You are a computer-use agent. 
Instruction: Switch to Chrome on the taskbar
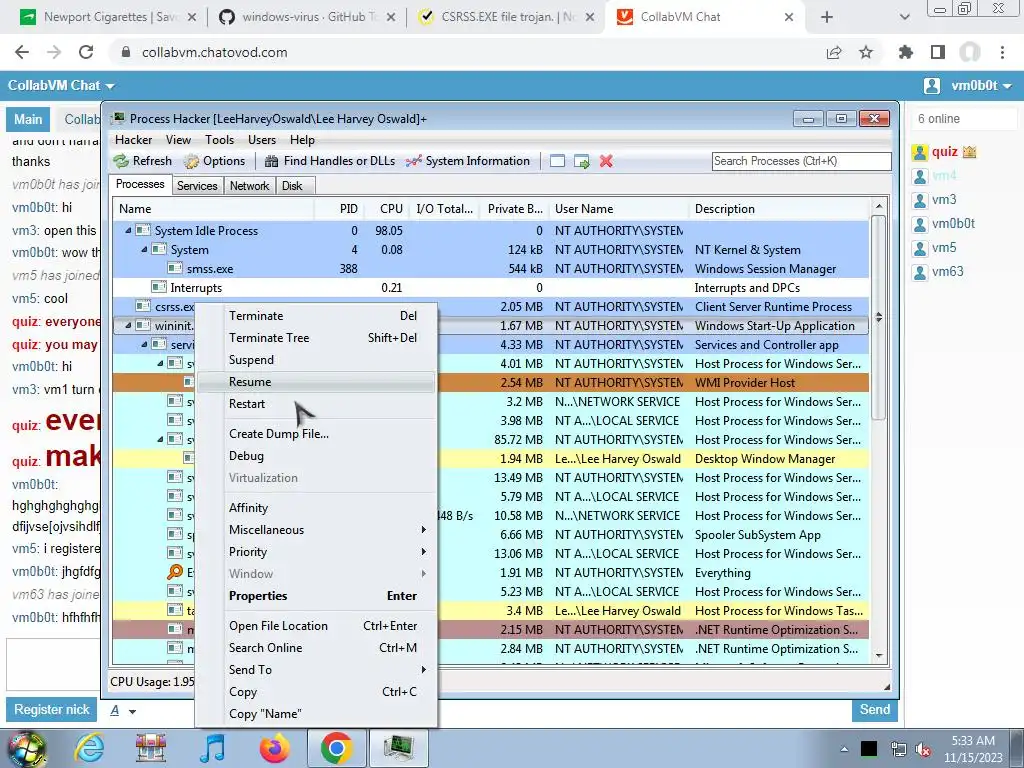(x=336, y=748)
